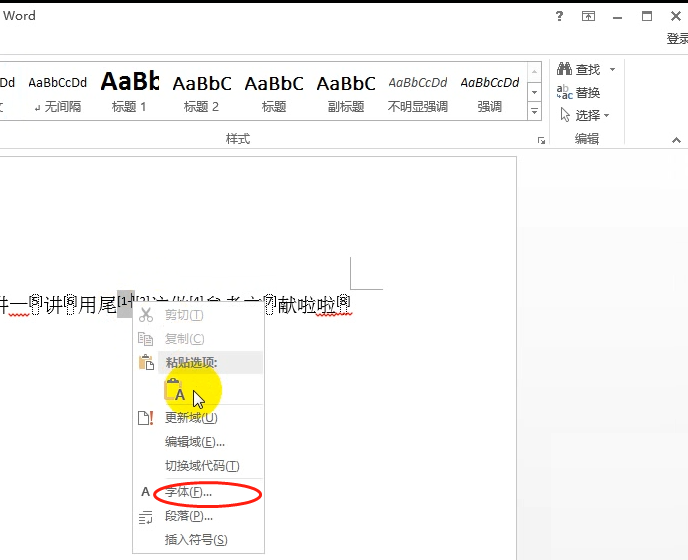Apply the 标题 1 heading style
Image resolution: width=688 pixels, height=560 pixels.
130,90
